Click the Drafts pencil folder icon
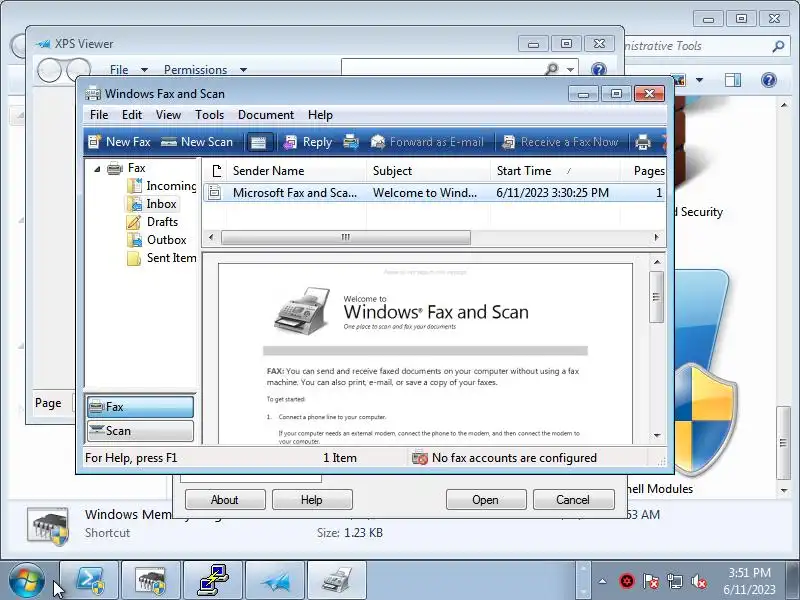Viewport: 800px width, 600px height. (134, 222)
